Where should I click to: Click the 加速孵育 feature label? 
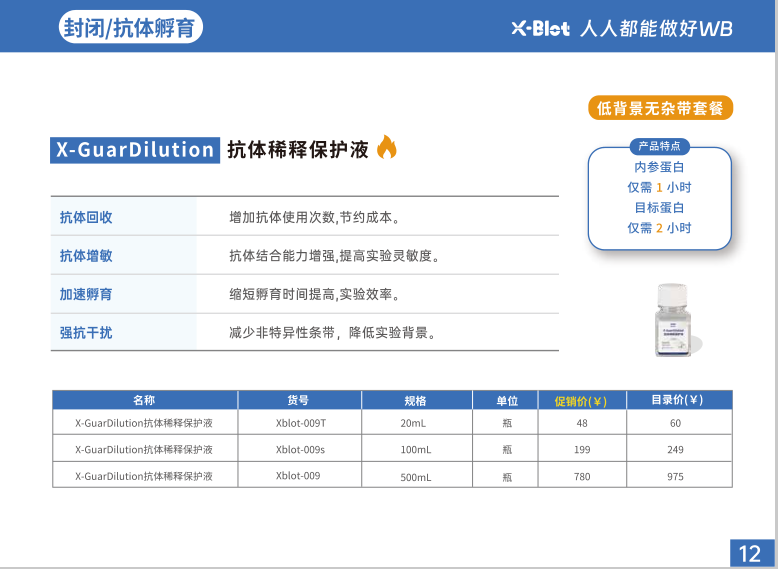tap(86, 294)
